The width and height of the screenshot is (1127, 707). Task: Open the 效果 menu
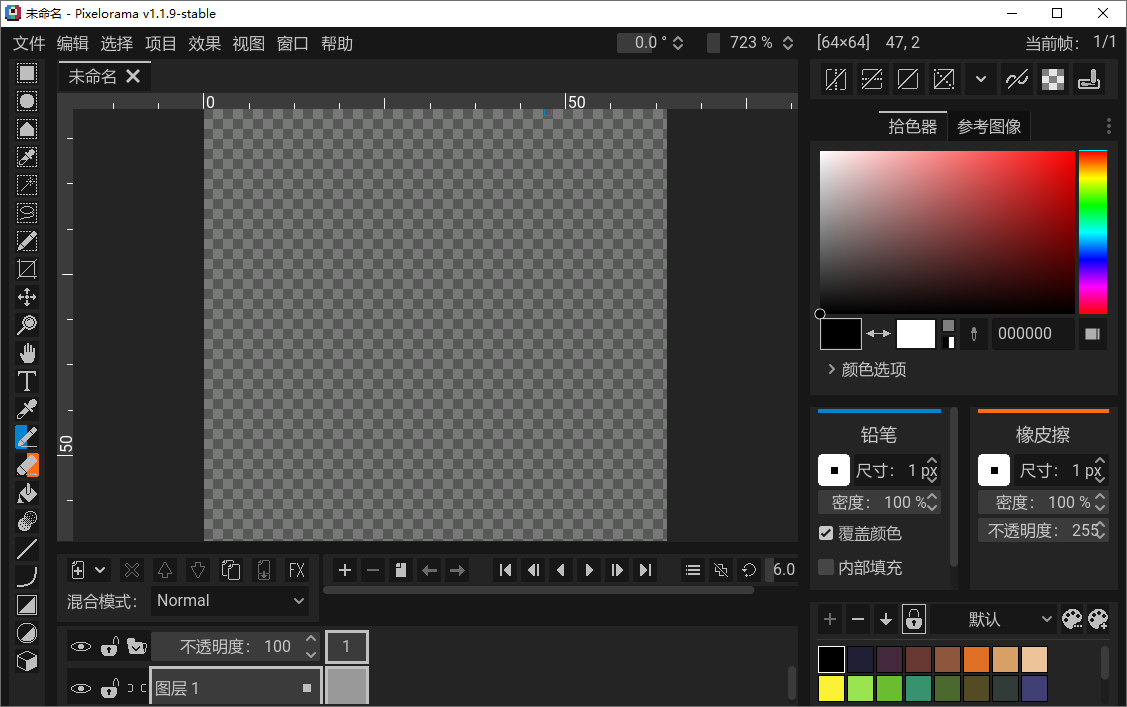click(x=204, y=43)
